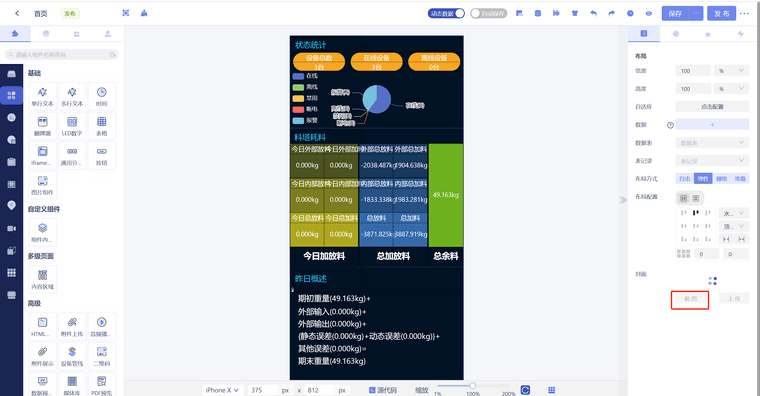Click the 宽度 value field showing 100
The width and height of the screenshot is (760, 396).
click(x=693, y=71)
